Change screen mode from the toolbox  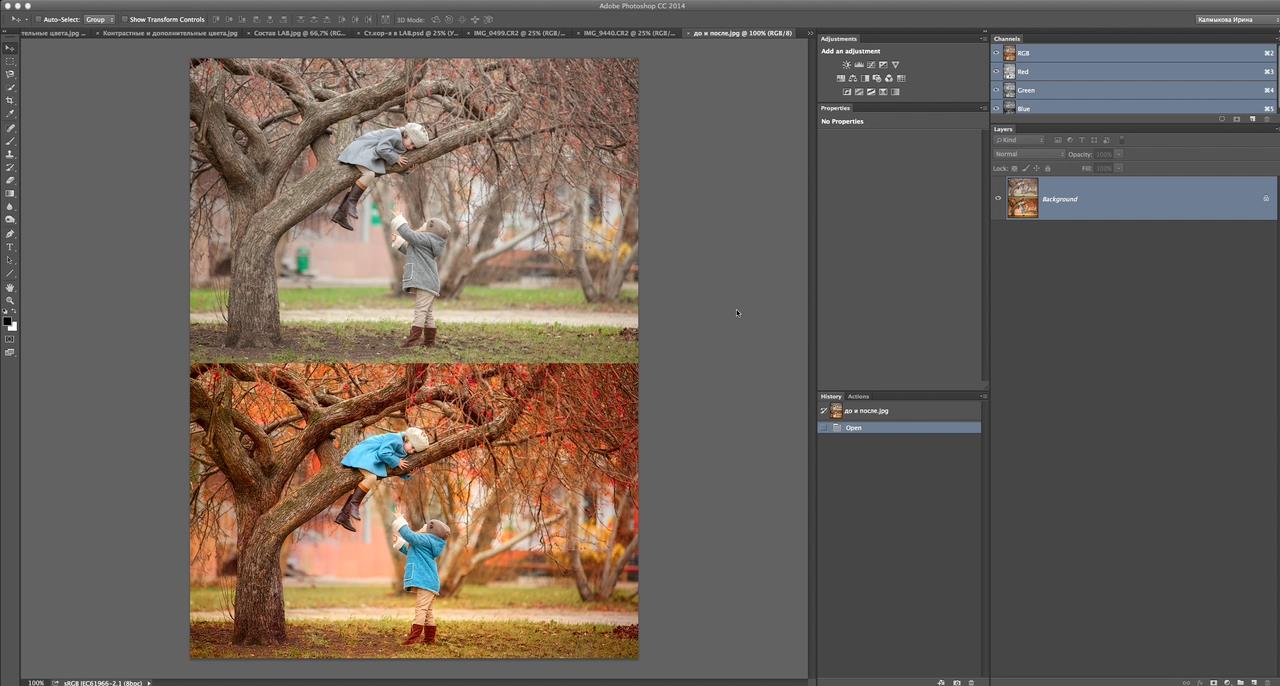10,352
